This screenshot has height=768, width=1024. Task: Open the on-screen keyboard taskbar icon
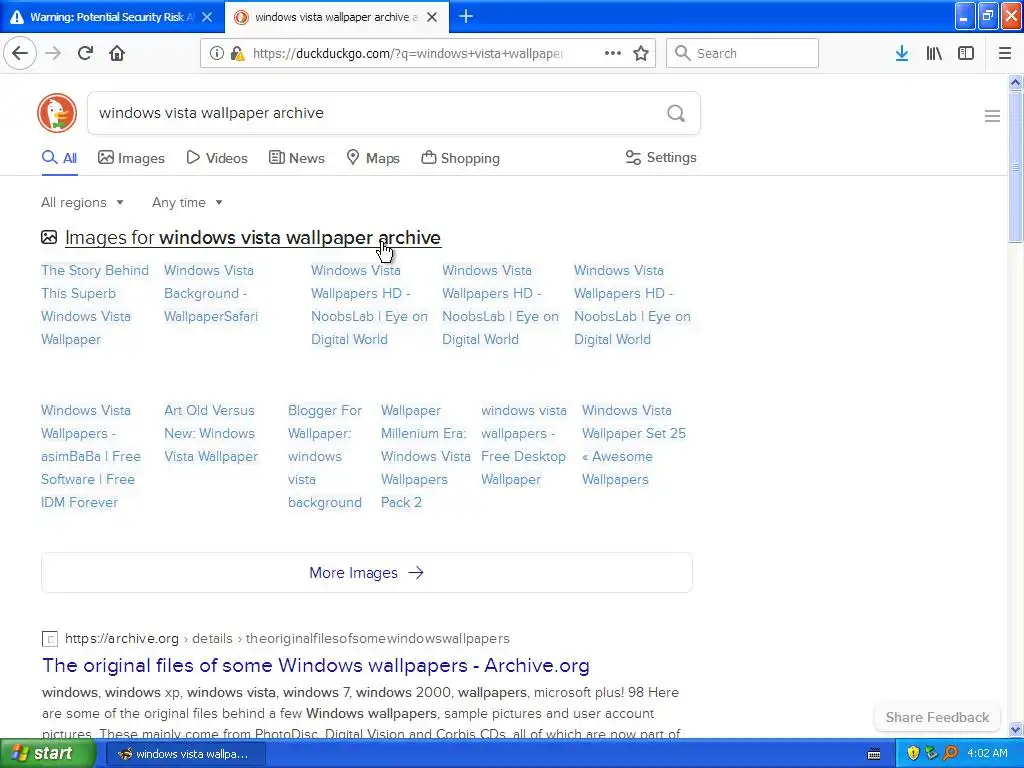874,754
